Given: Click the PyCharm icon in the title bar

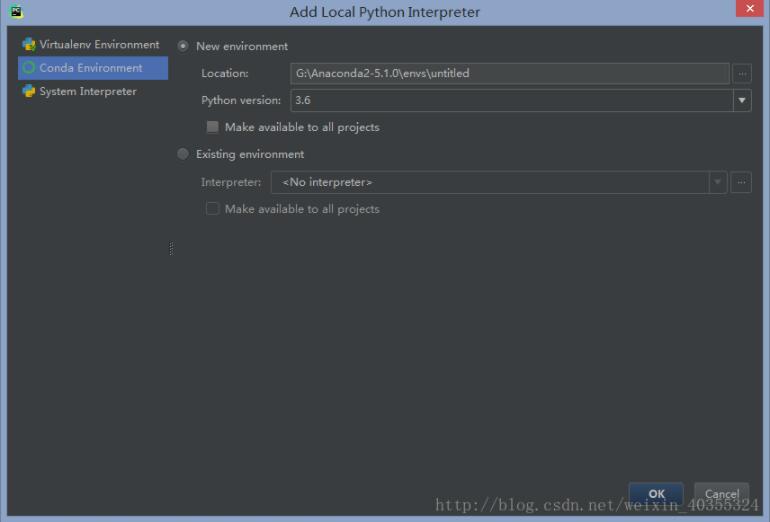Looking at the screenshot, I should click(16, 11).
